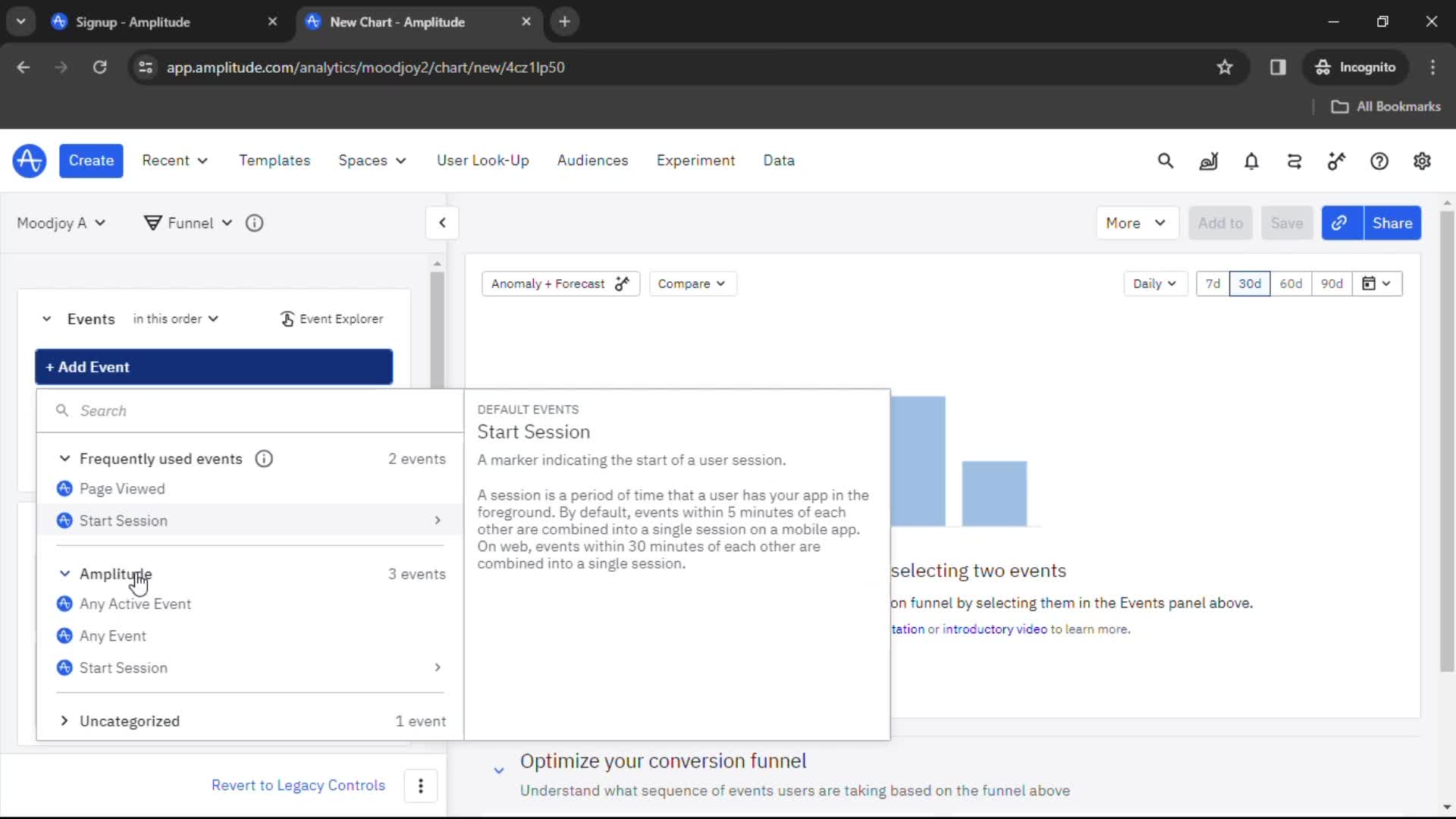The width and height of the screenshot is (1456, 819).
Task: Collapse the Events section chevron
Action: (47, 319)
